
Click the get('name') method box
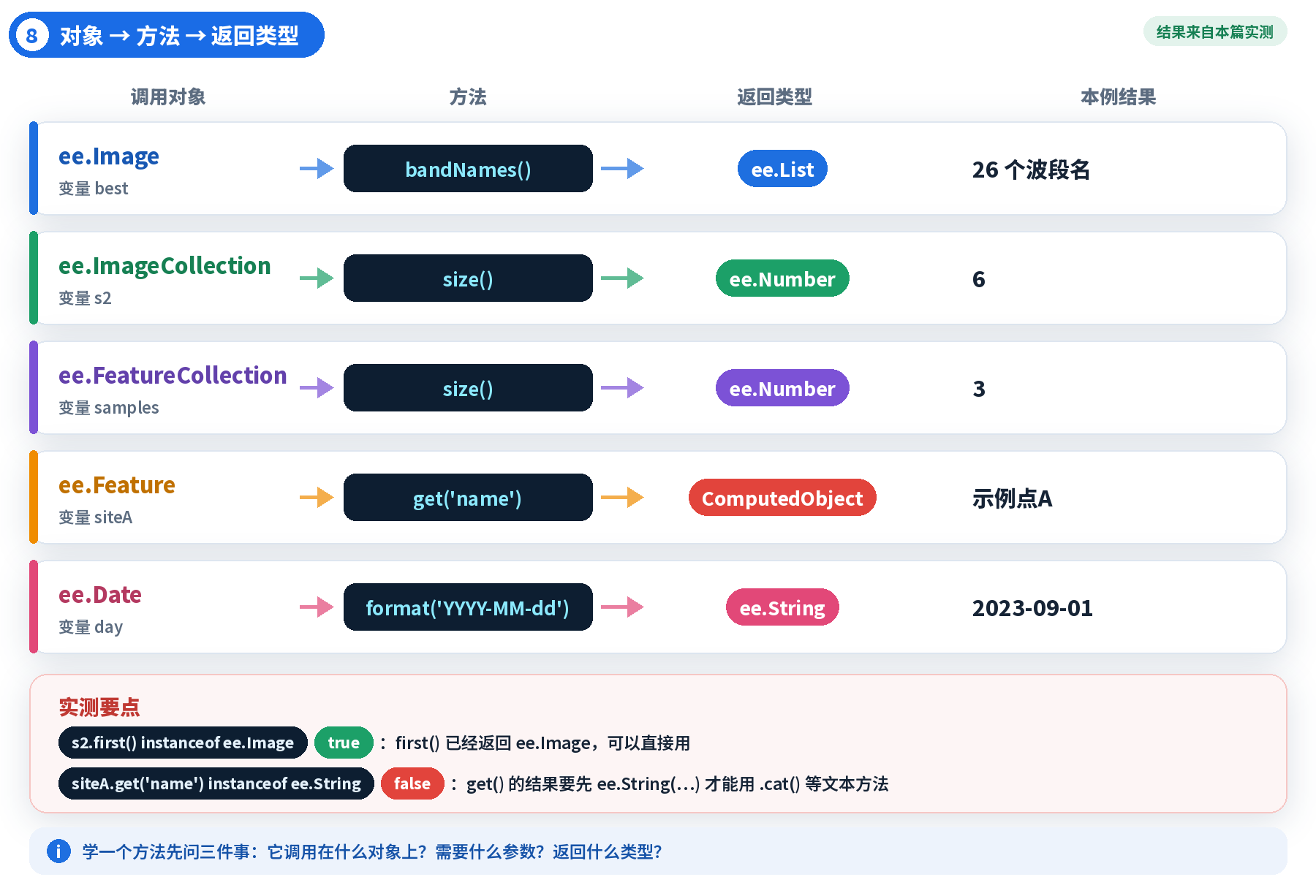coord(468,498)
